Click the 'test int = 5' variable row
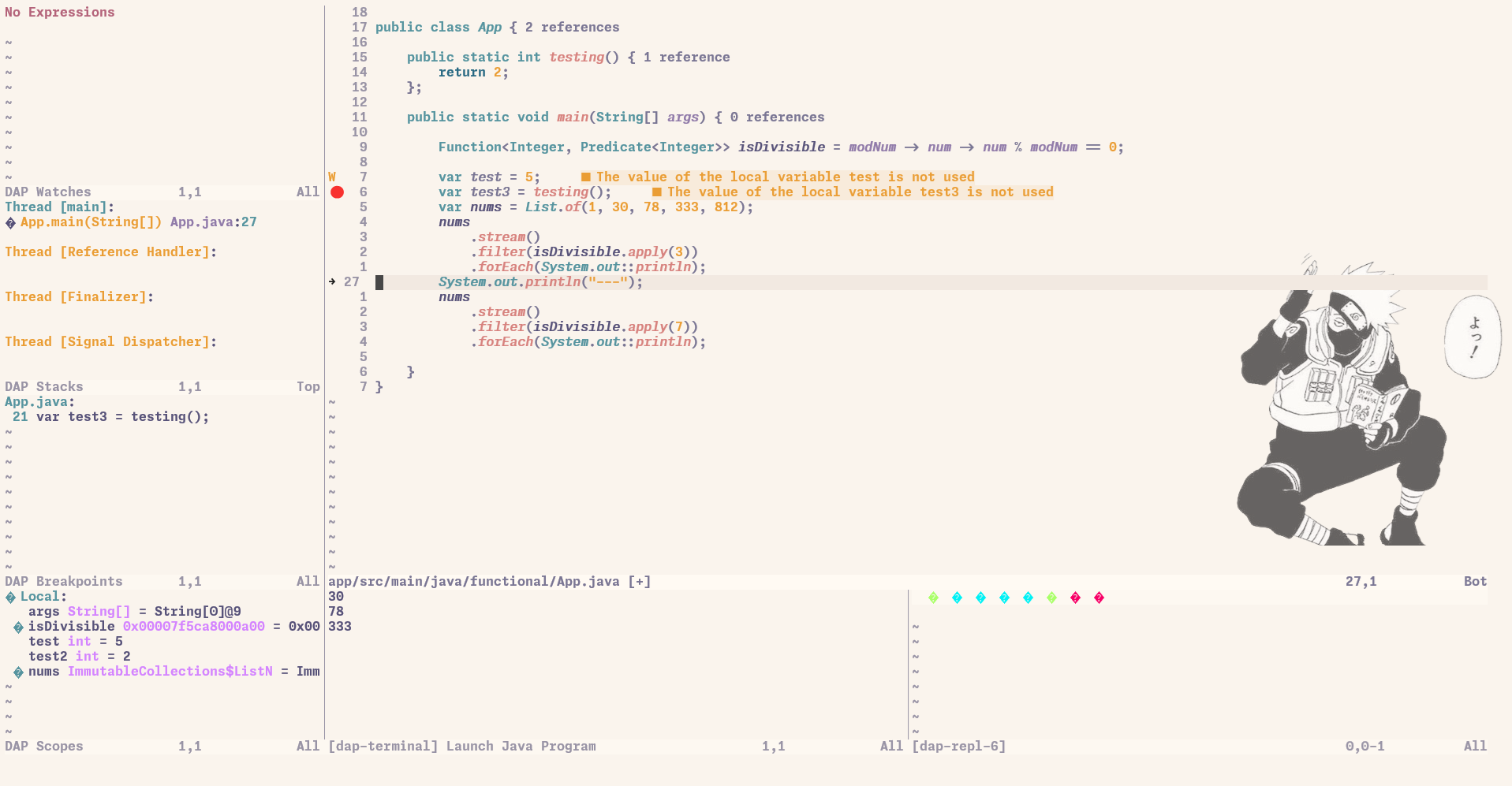 [x=76, y=641]
